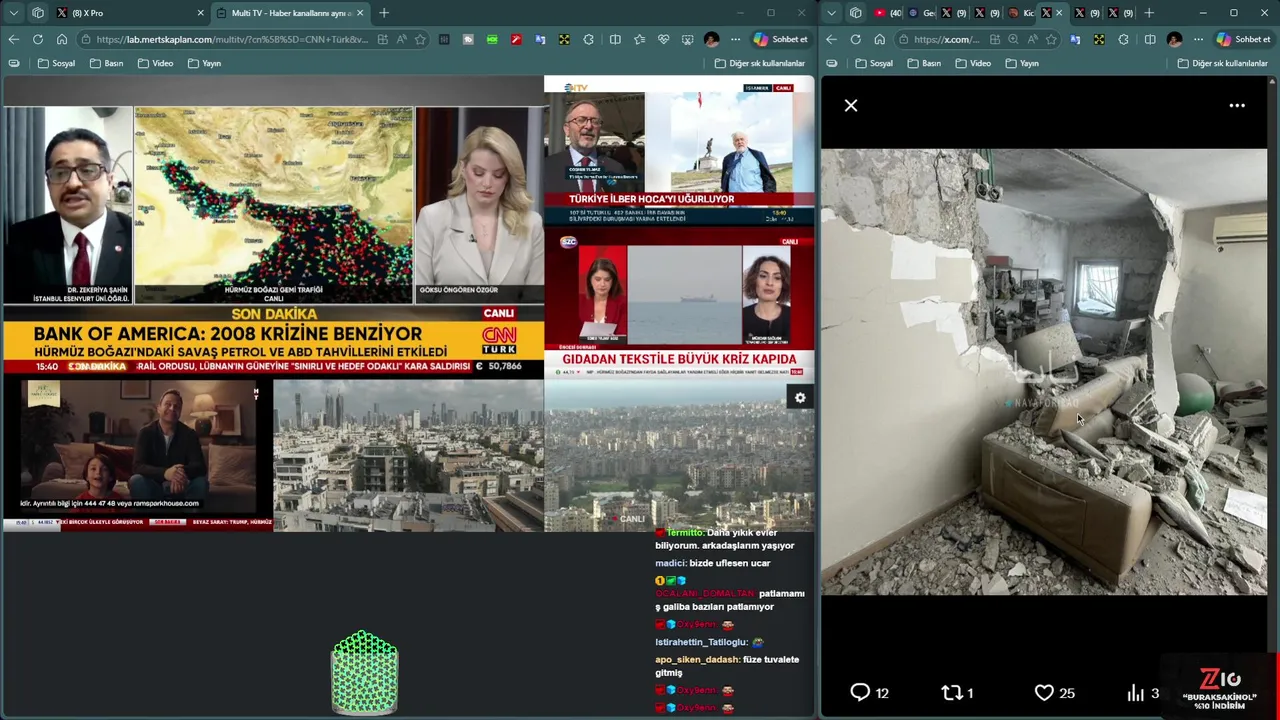Open extensions puzzle icon in right window
The width and height of the screenshot is (1280, 720).
tap(1124, 39)
